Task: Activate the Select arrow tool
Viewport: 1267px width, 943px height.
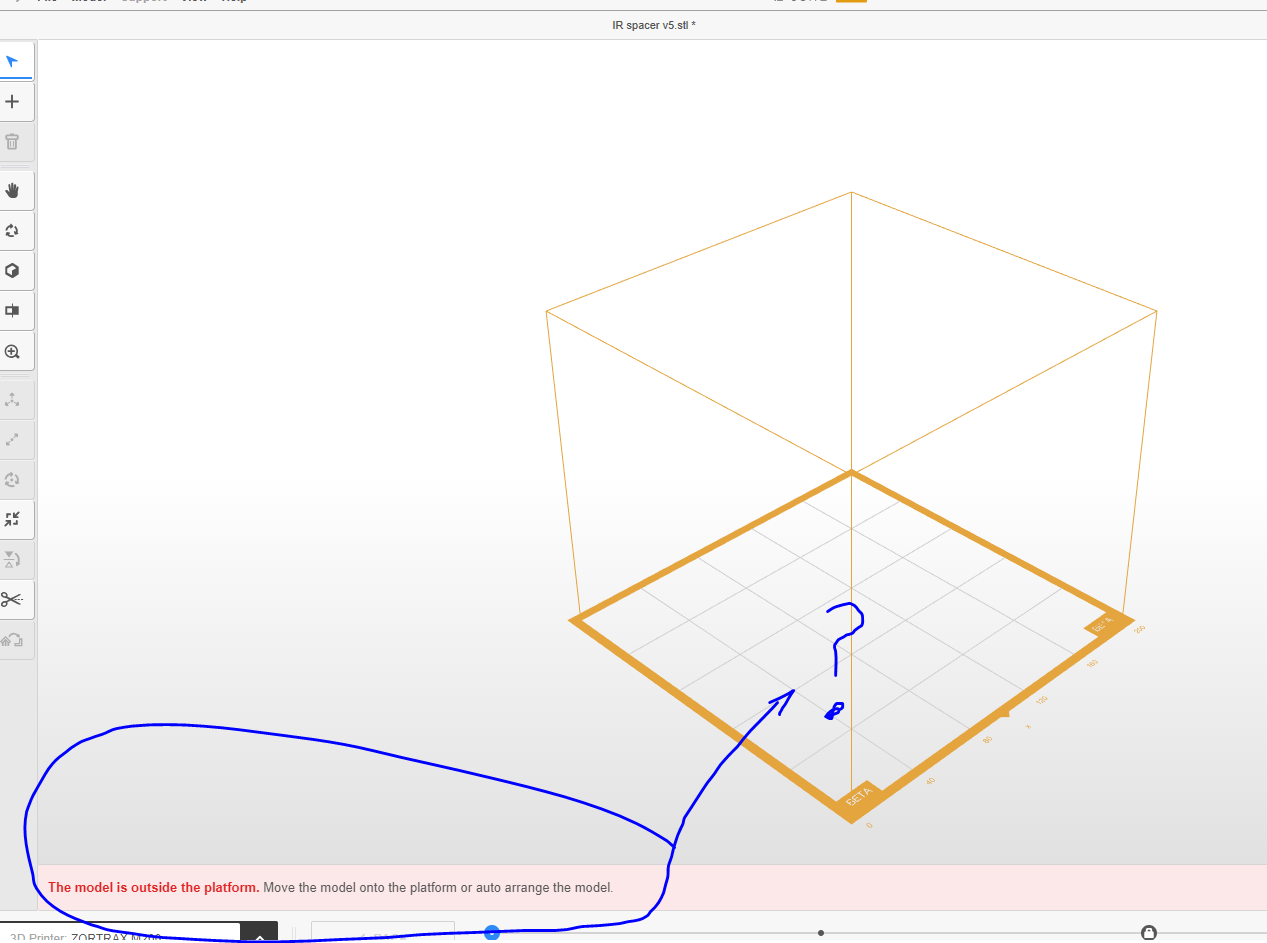Action: coord(13,61)
